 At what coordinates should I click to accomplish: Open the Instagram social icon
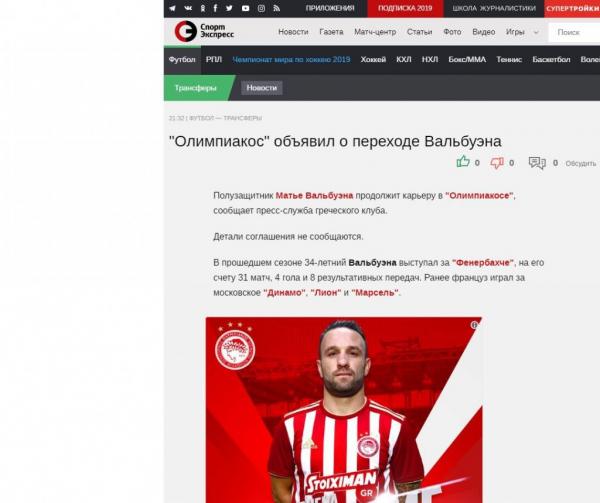point(261,8)
